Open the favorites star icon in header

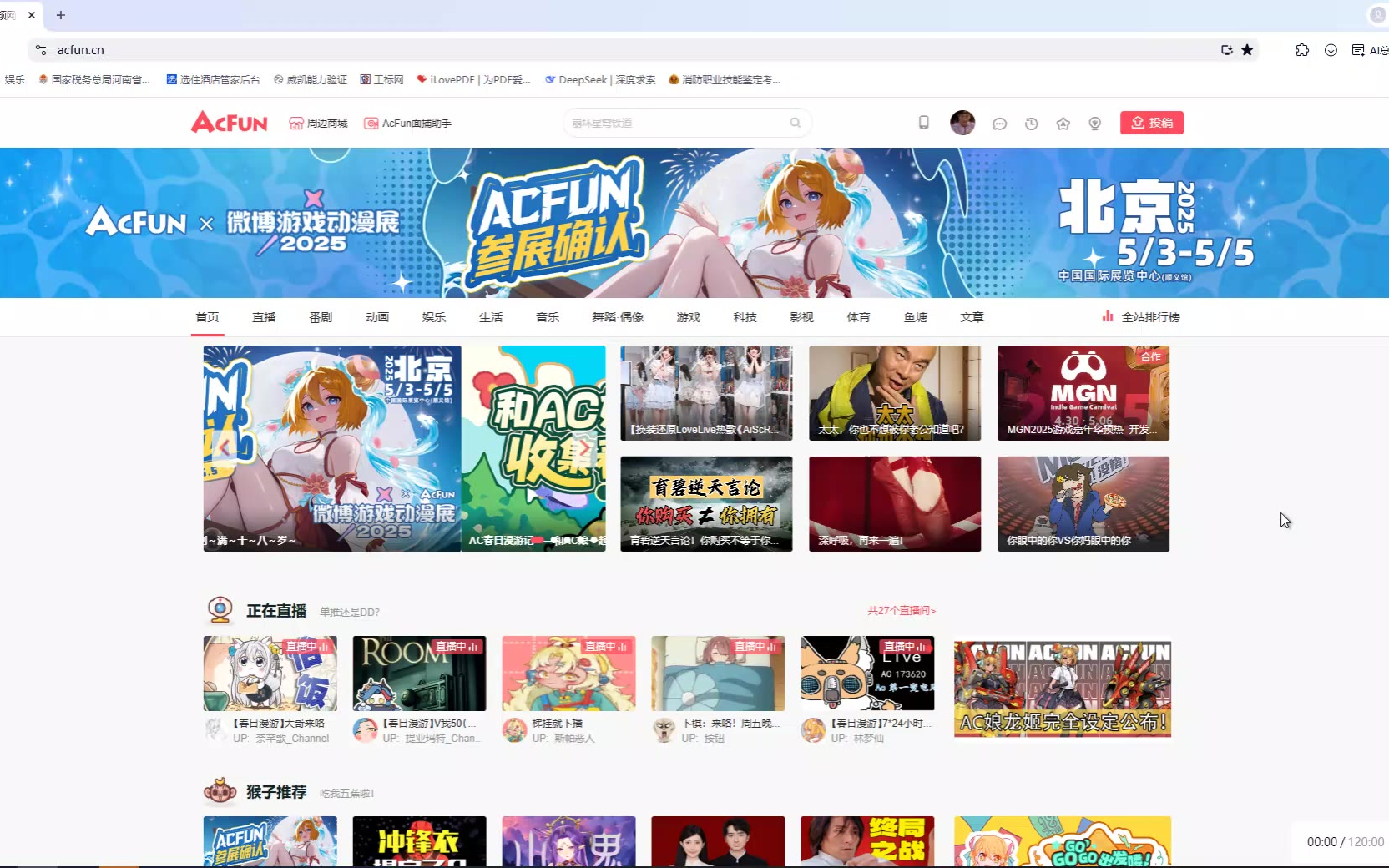click(x=1063, y=124)
